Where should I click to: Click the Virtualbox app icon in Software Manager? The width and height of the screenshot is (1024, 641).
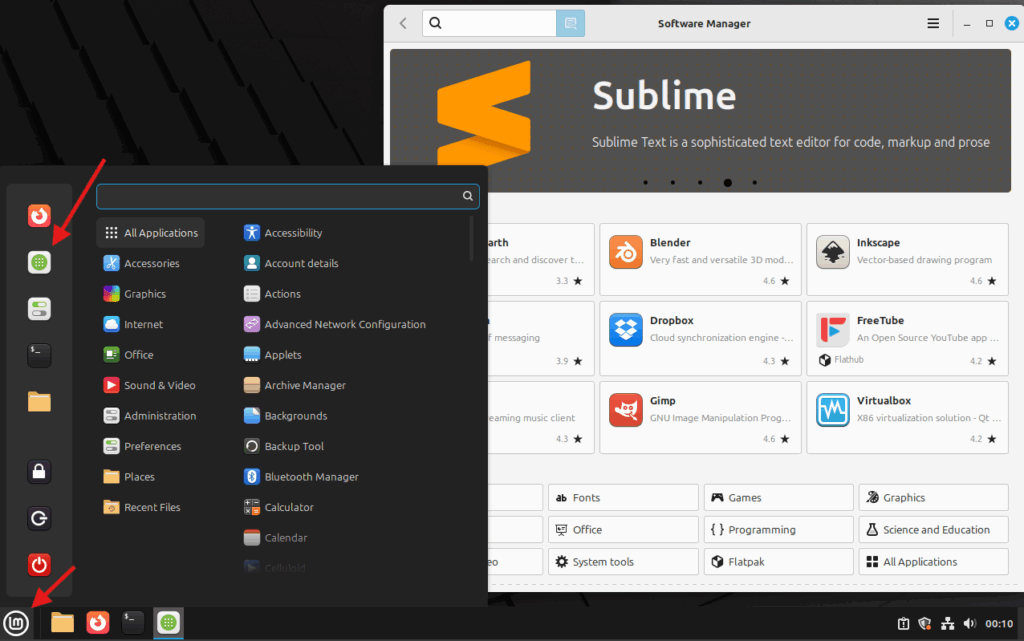(833, 410)
